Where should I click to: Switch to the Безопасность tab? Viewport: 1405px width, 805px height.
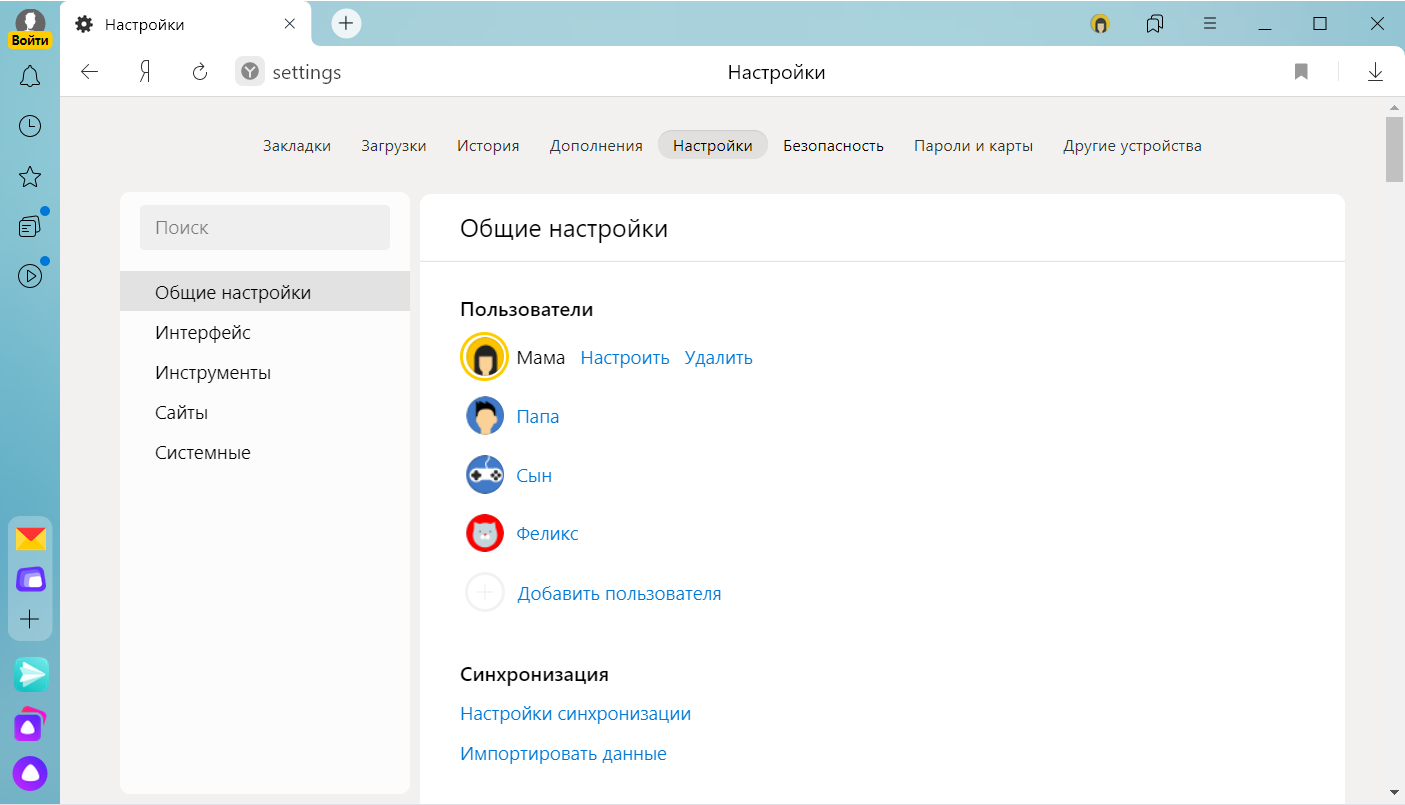(x=833, y=145)
